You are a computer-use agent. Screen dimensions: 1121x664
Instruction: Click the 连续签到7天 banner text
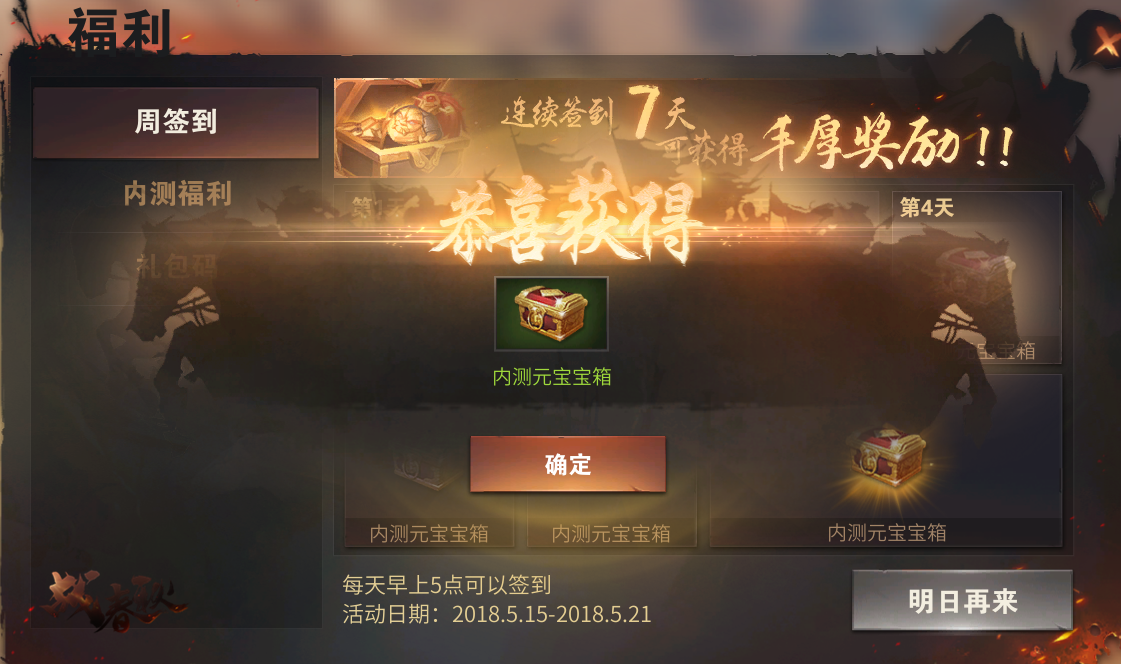click(598, 112)
